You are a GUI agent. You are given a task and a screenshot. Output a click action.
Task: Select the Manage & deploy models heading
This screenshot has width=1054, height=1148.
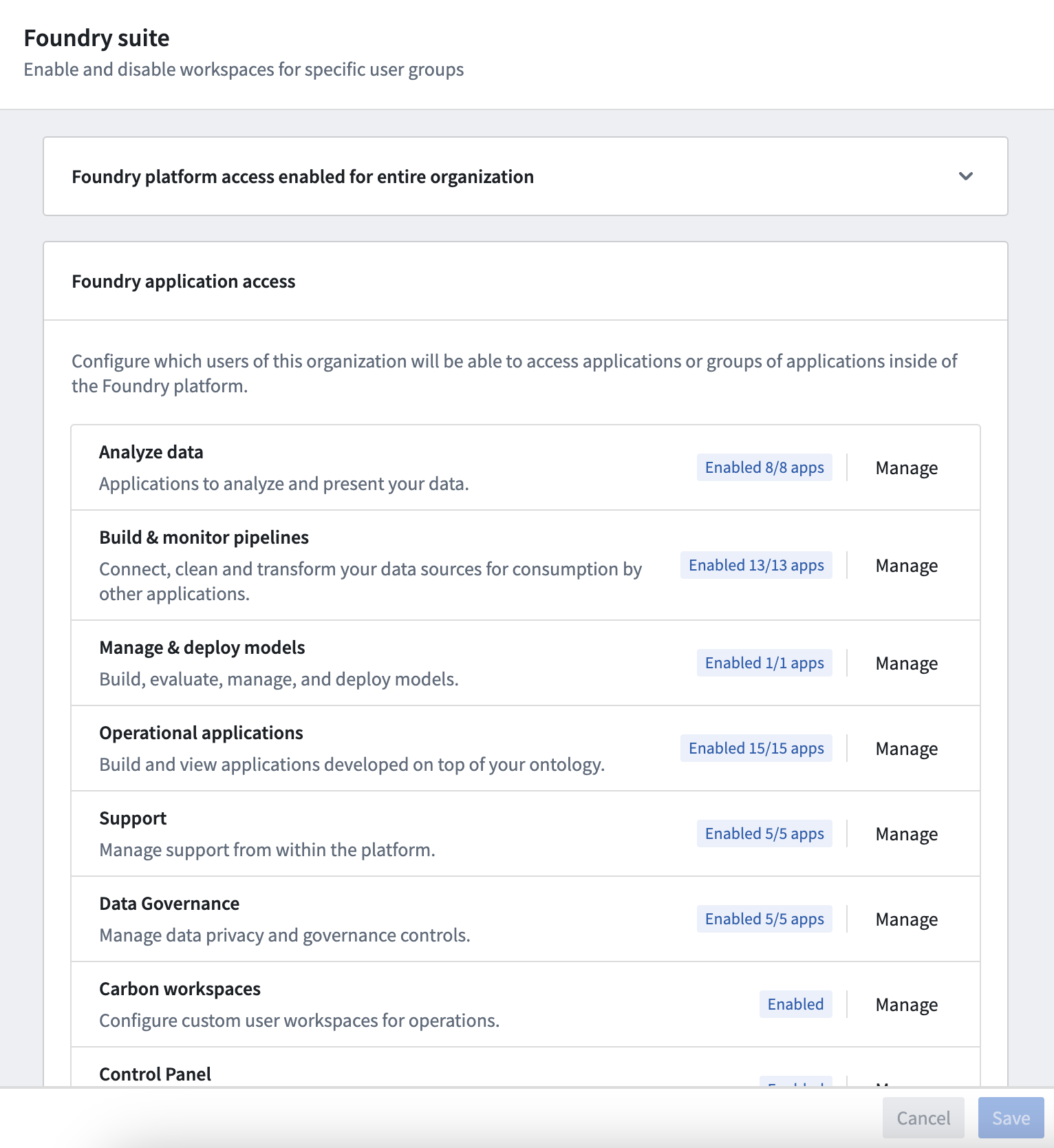(x=202, y=648)
